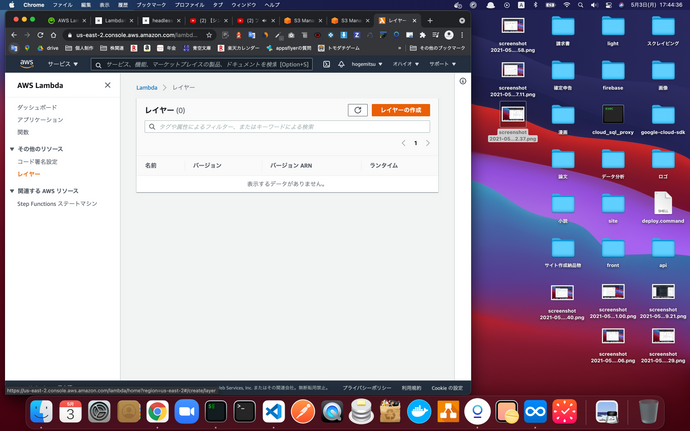Collapse the その他のリソース section
The height and width of the screenshot is (431, 690).
pos(12,149)
